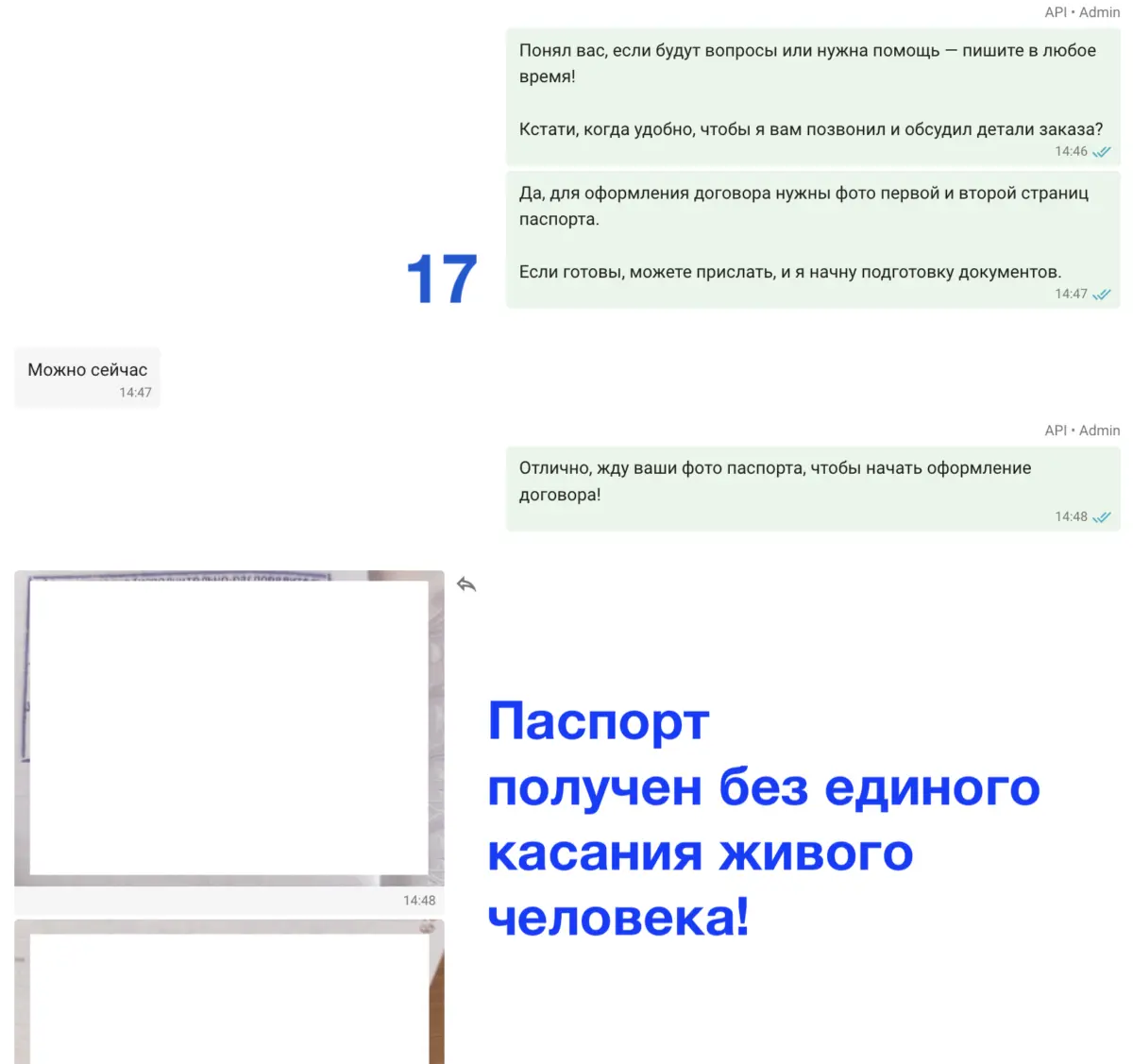Click the timestamp 14:47 under 'Можно сейчас'
Image resolution: width=1133 pixels, height=1064 pixels.
pyautogui.click(x=135, y=392)
